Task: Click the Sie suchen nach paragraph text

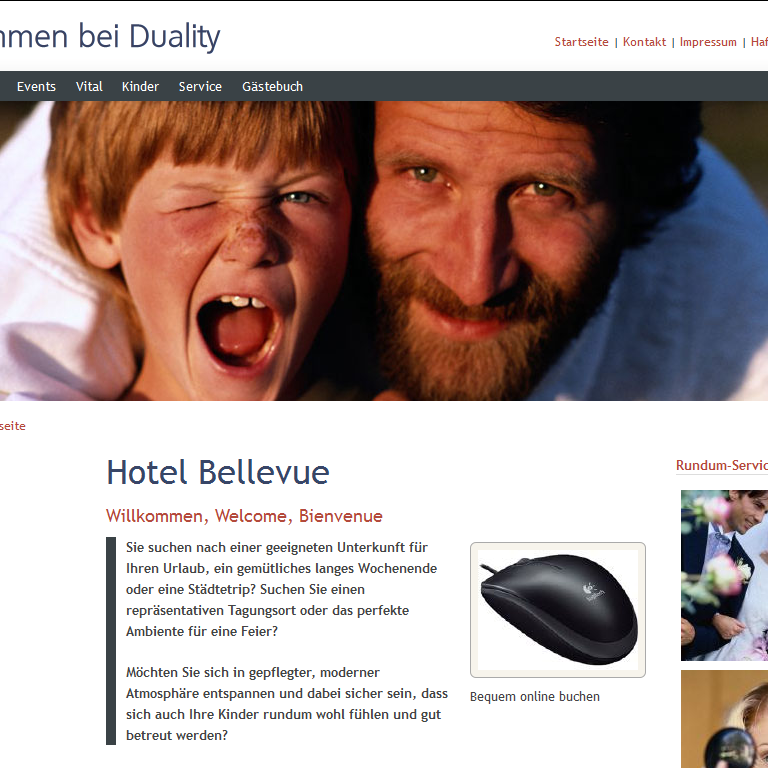Action: 281,589
